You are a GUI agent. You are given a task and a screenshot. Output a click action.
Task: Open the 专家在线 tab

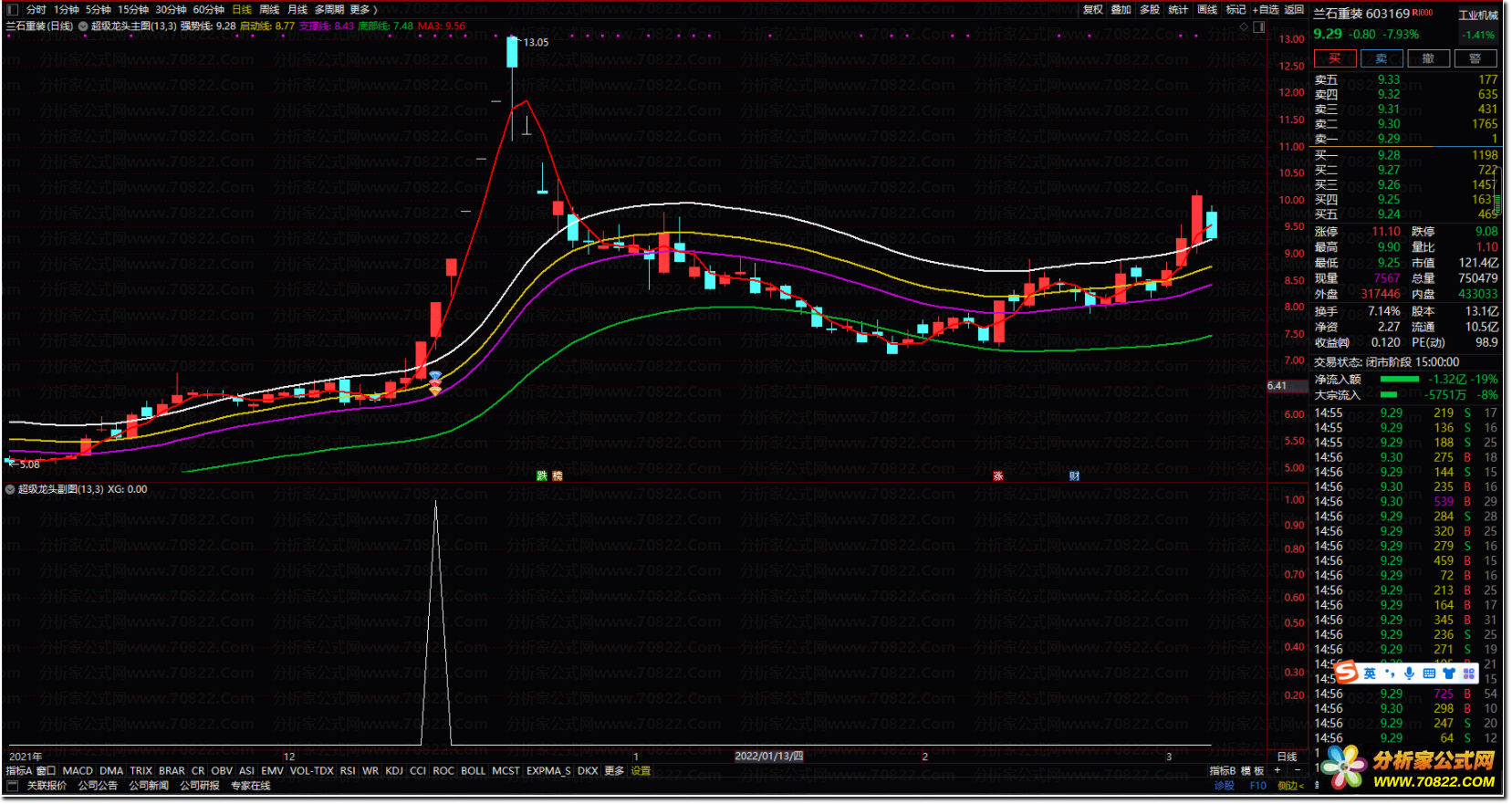tap(251, 786)
